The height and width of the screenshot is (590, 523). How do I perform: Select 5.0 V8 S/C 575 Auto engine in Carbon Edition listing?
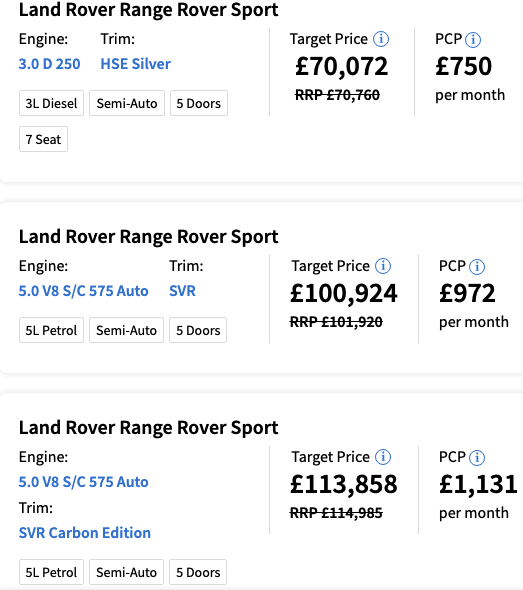84,482
